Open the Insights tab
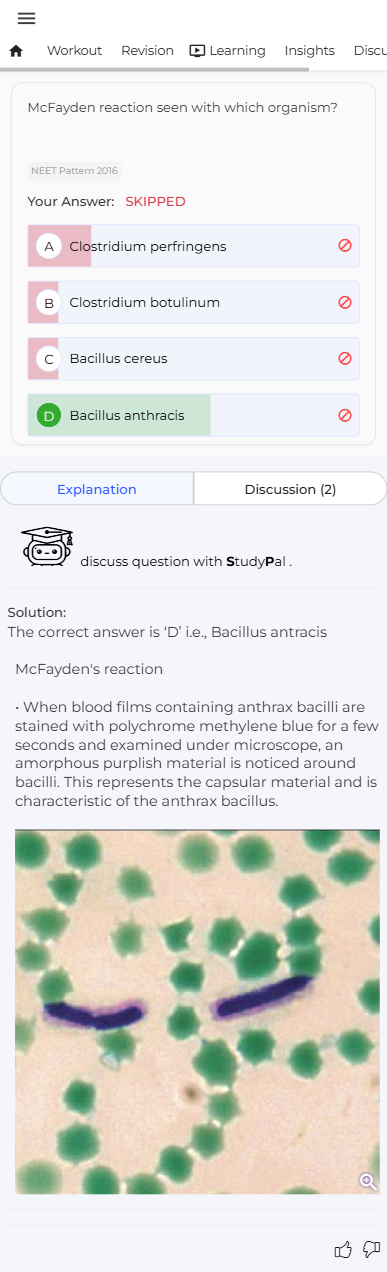Viewport: 387px width, 1272px height. (310, 51)
